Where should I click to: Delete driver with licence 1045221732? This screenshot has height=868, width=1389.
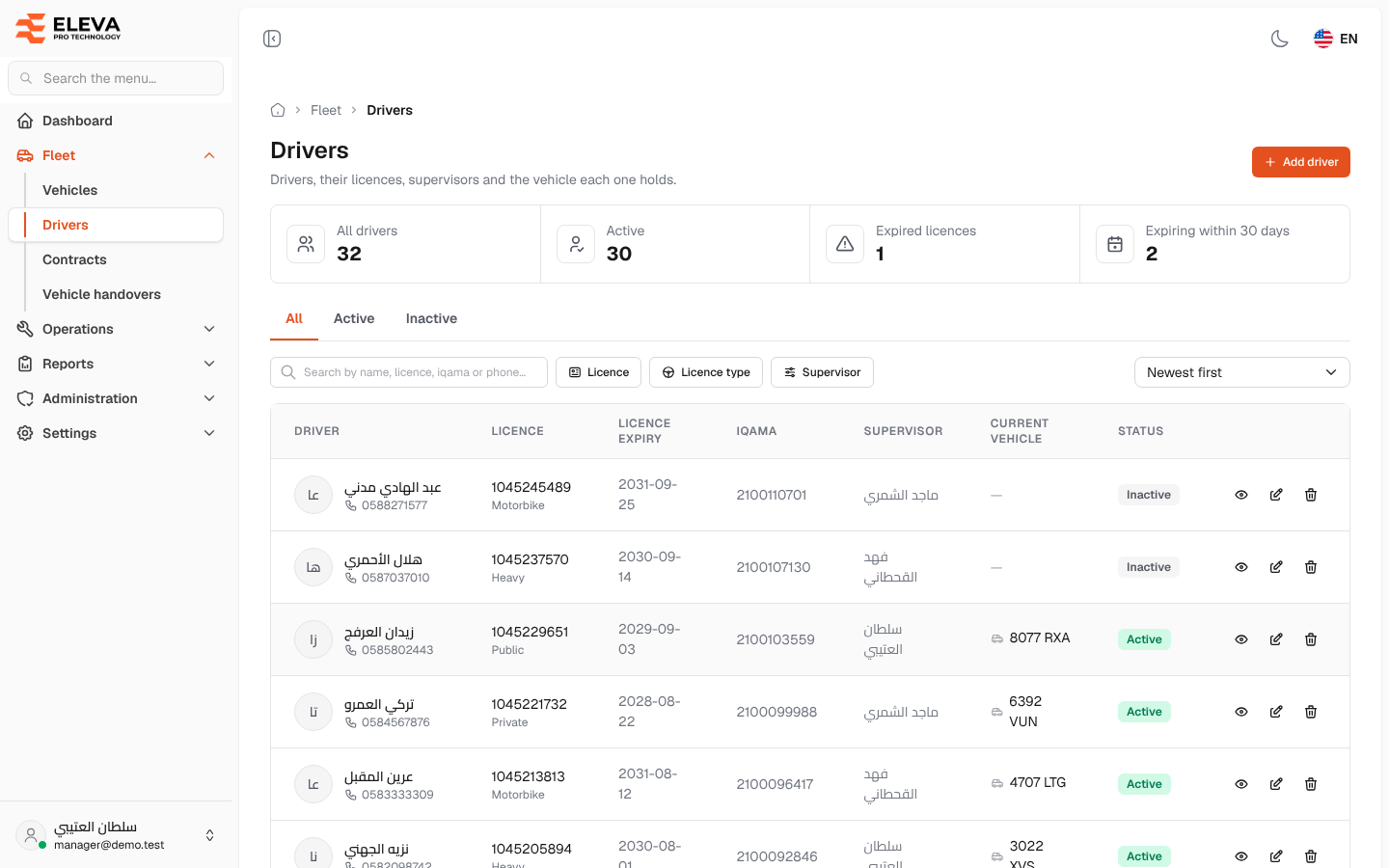pos(1311,712)
